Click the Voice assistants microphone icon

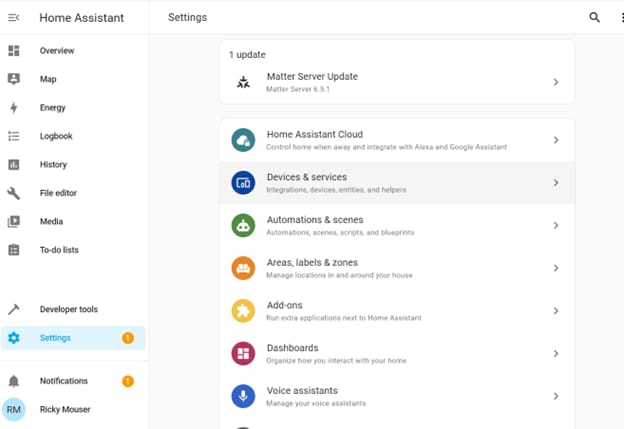point(243,396)
